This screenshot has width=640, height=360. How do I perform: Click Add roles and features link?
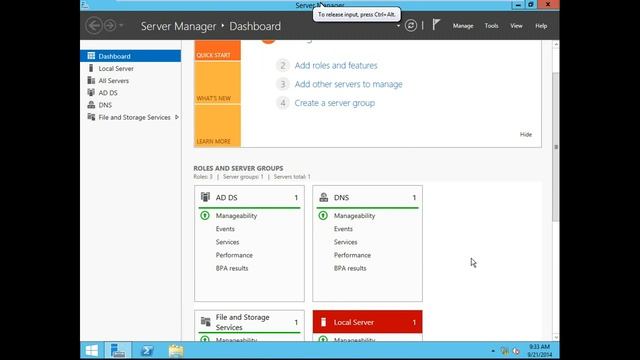(336, 65)
